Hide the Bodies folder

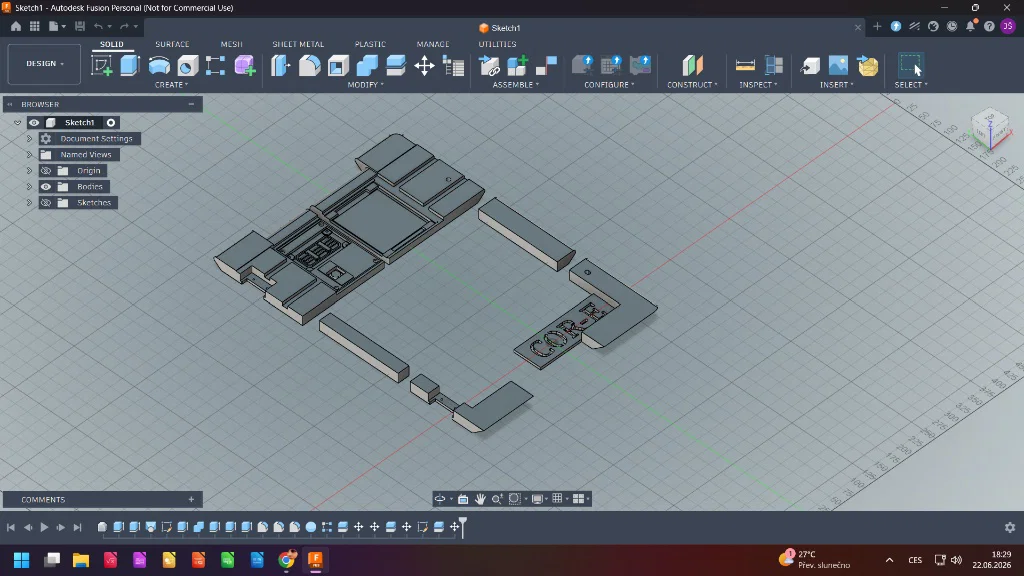tap(46, 187)
